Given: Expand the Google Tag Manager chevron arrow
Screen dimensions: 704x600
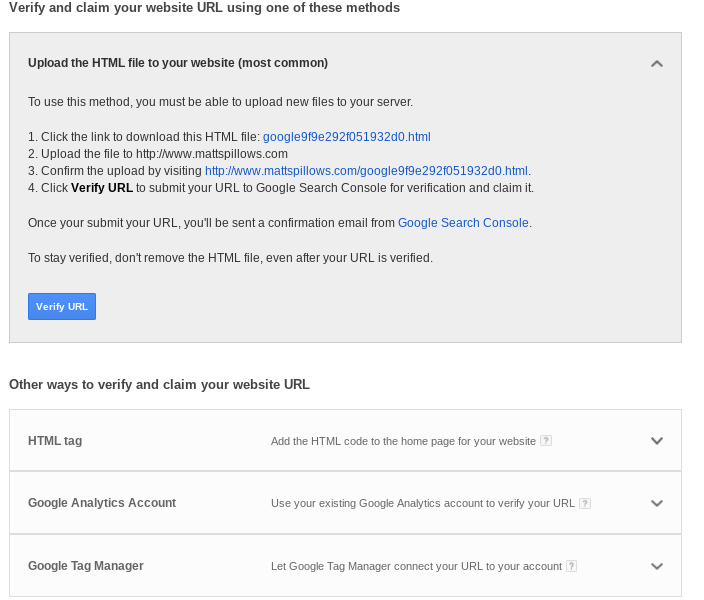Looking at the screenshot, I should point(656,566).
